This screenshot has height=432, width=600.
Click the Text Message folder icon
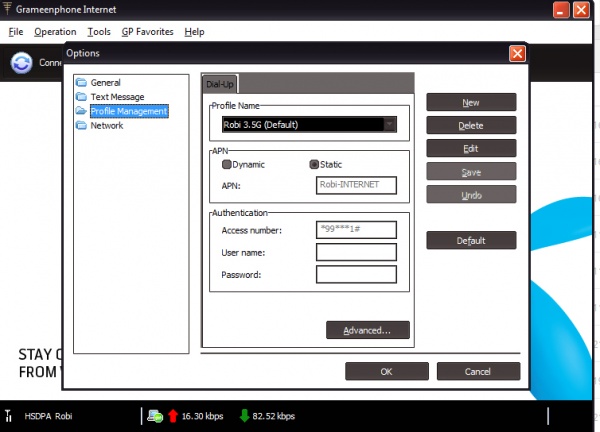[81, 96]
